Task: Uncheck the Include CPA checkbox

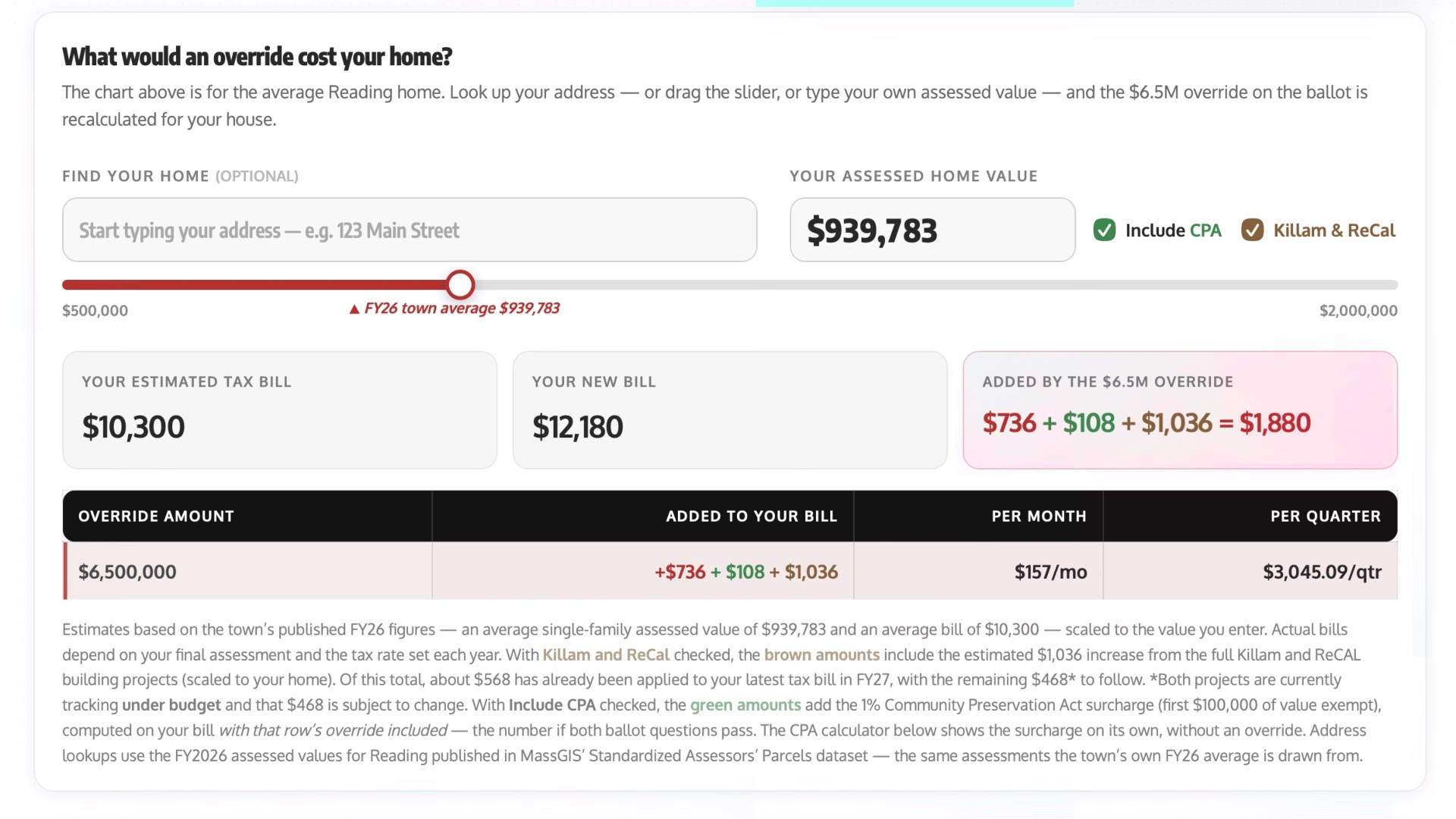Action: click(1104, 230)
